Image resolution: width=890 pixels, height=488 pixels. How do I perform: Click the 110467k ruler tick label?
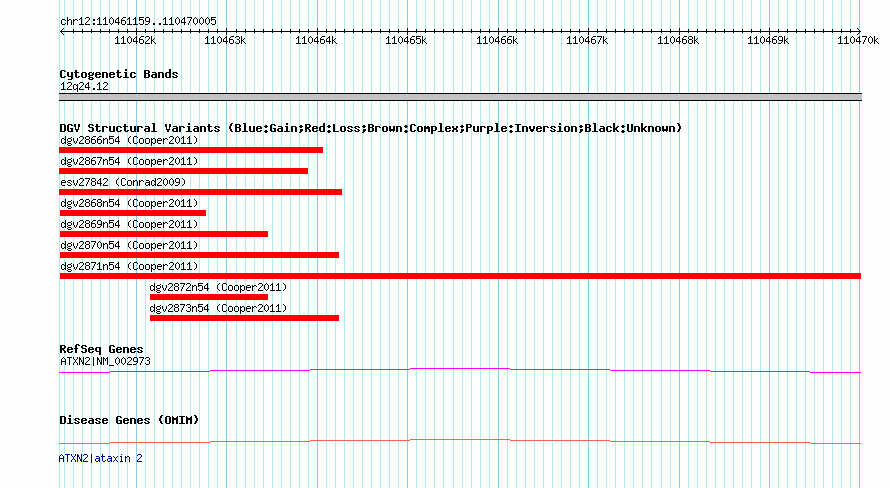pyautogui.click(x=587, y=40)
